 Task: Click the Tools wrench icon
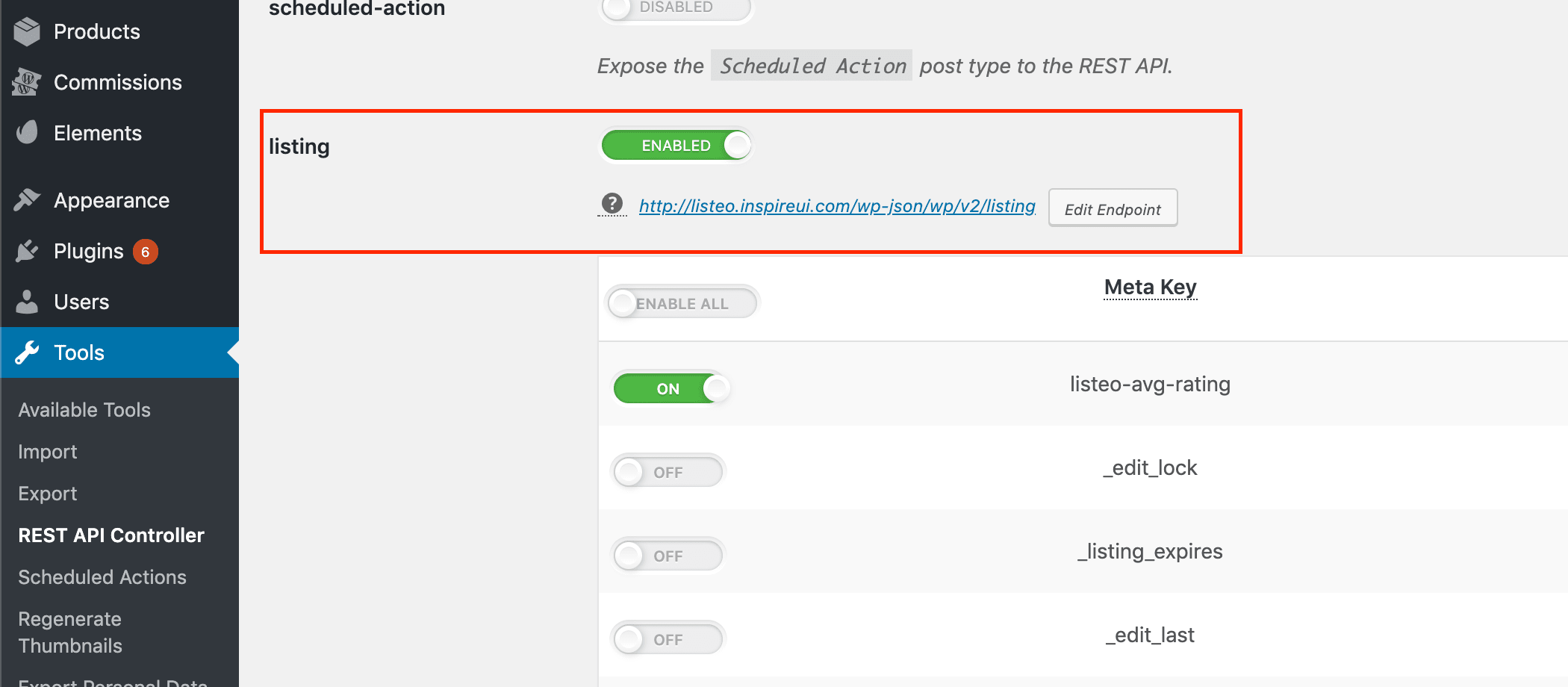click(x=27, y=352)
